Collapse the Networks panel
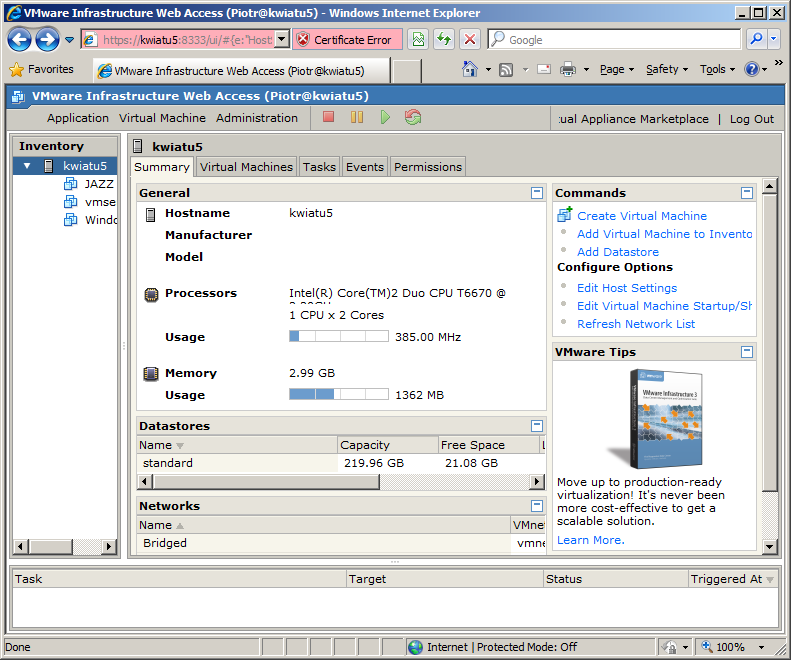791x660 pixels. click(537, 506)
